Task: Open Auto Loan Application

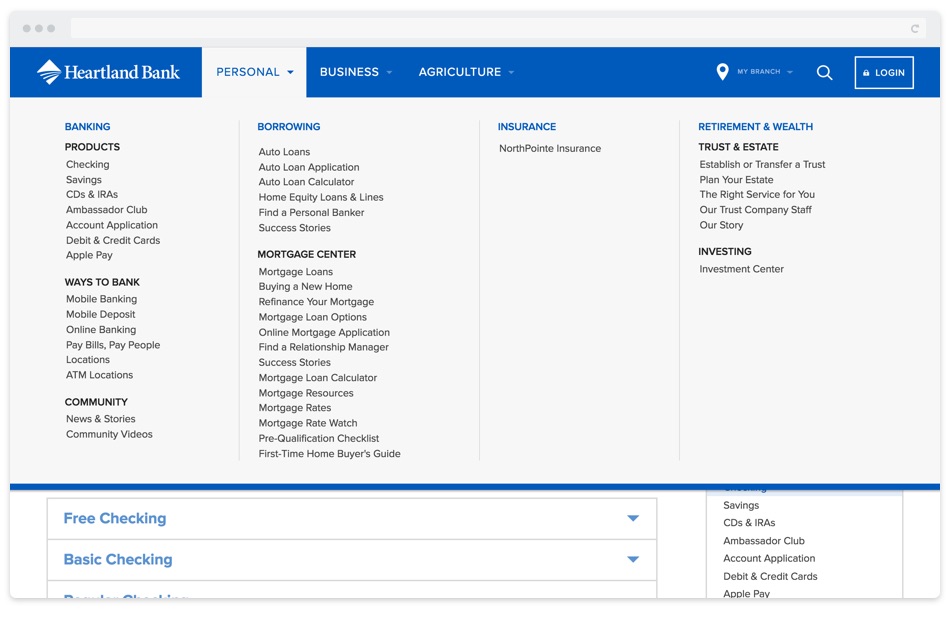Action: (309, 167)
